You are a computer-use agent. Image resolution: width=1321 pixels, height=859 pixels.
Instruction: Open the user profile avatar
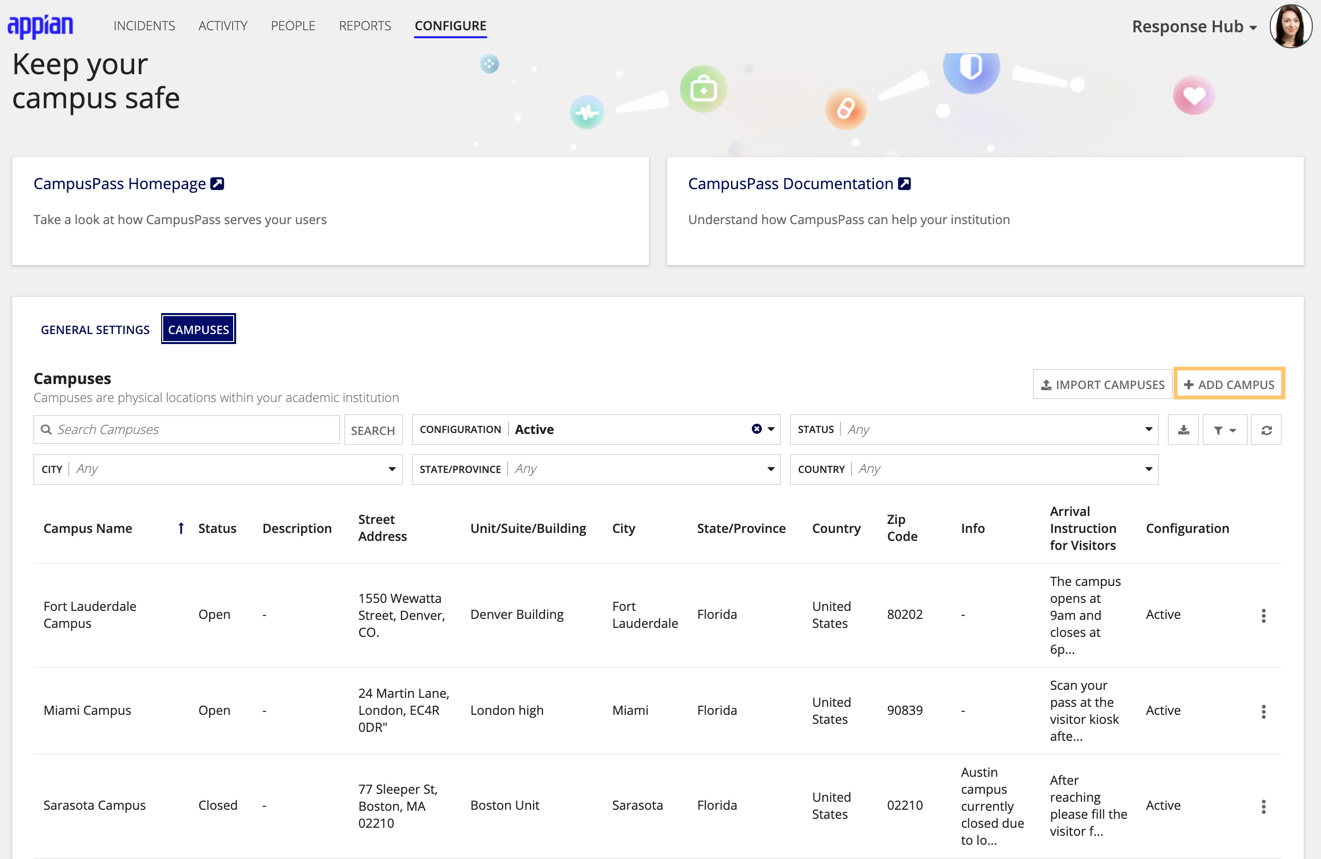[1290, 26]
